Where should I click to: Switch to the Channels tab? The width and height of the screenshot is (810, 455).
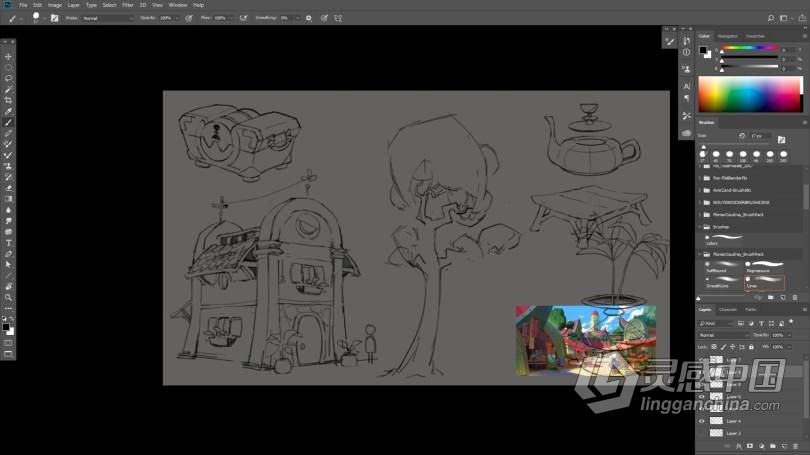pyautogui.click(x=728, y=309)
